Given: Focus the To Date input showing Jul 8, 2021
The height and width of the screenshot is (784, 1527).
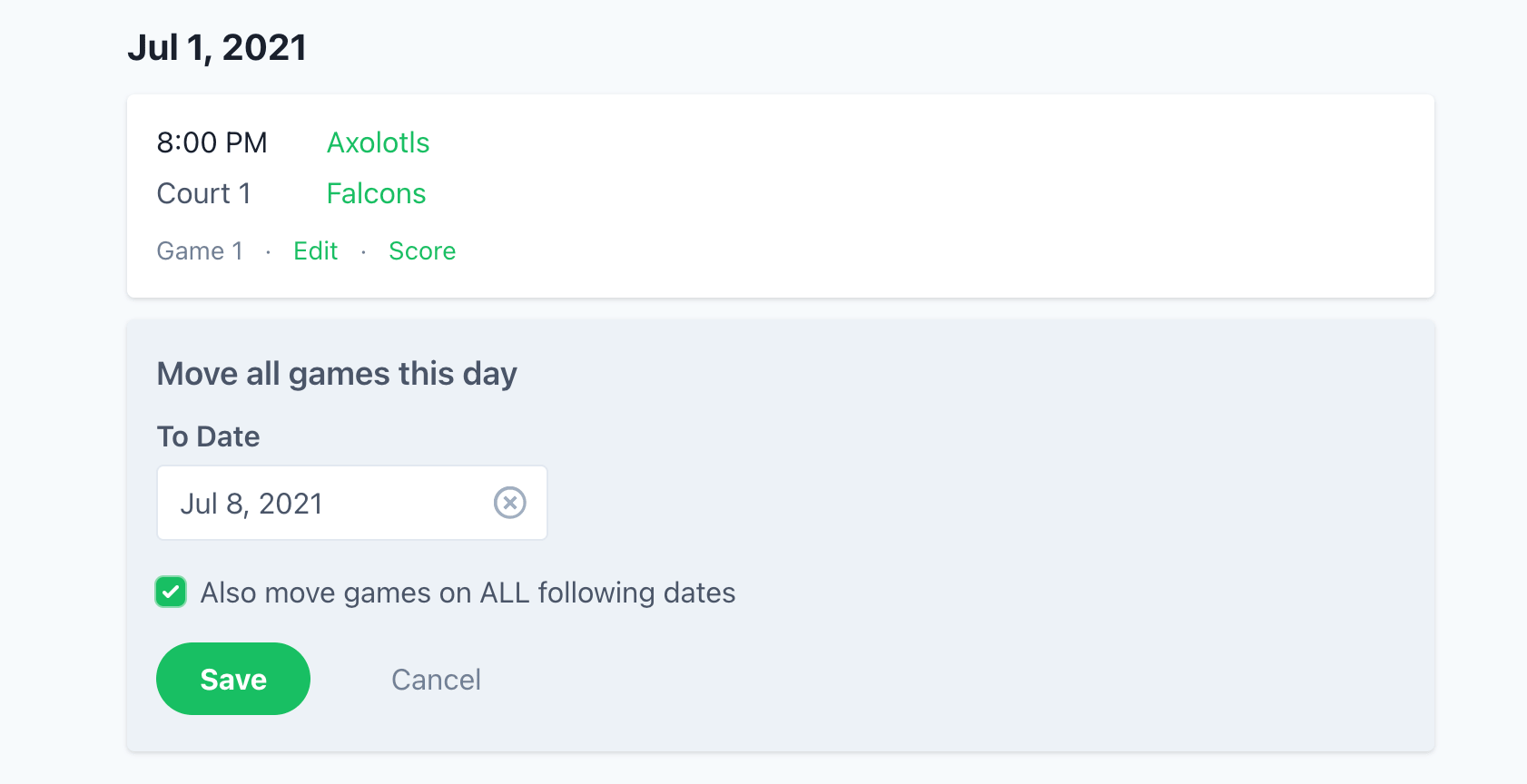Looking at the screenshot, I should (x=318, y=504).
